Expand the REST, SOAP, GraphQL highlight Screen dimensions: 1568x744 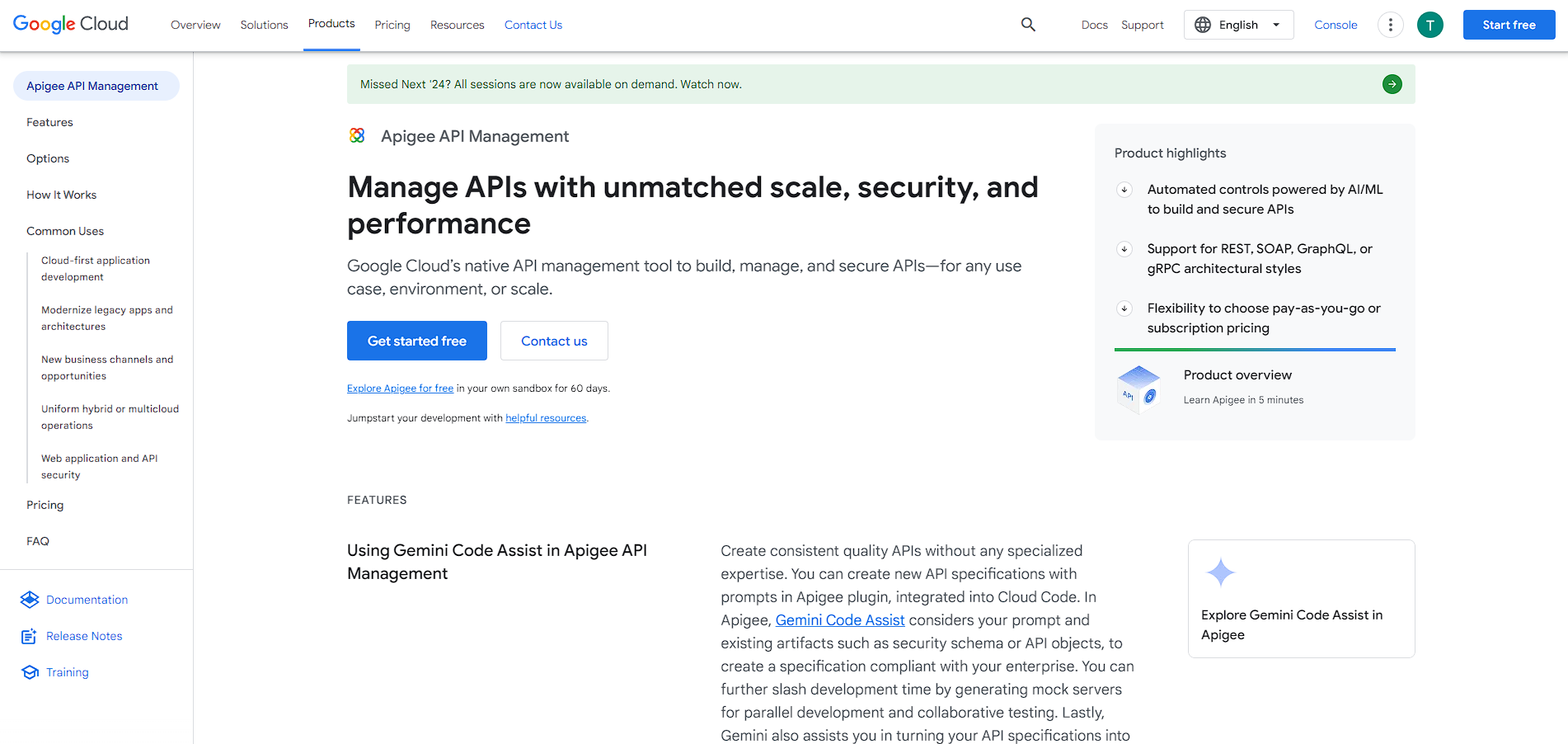(1124, 249)
